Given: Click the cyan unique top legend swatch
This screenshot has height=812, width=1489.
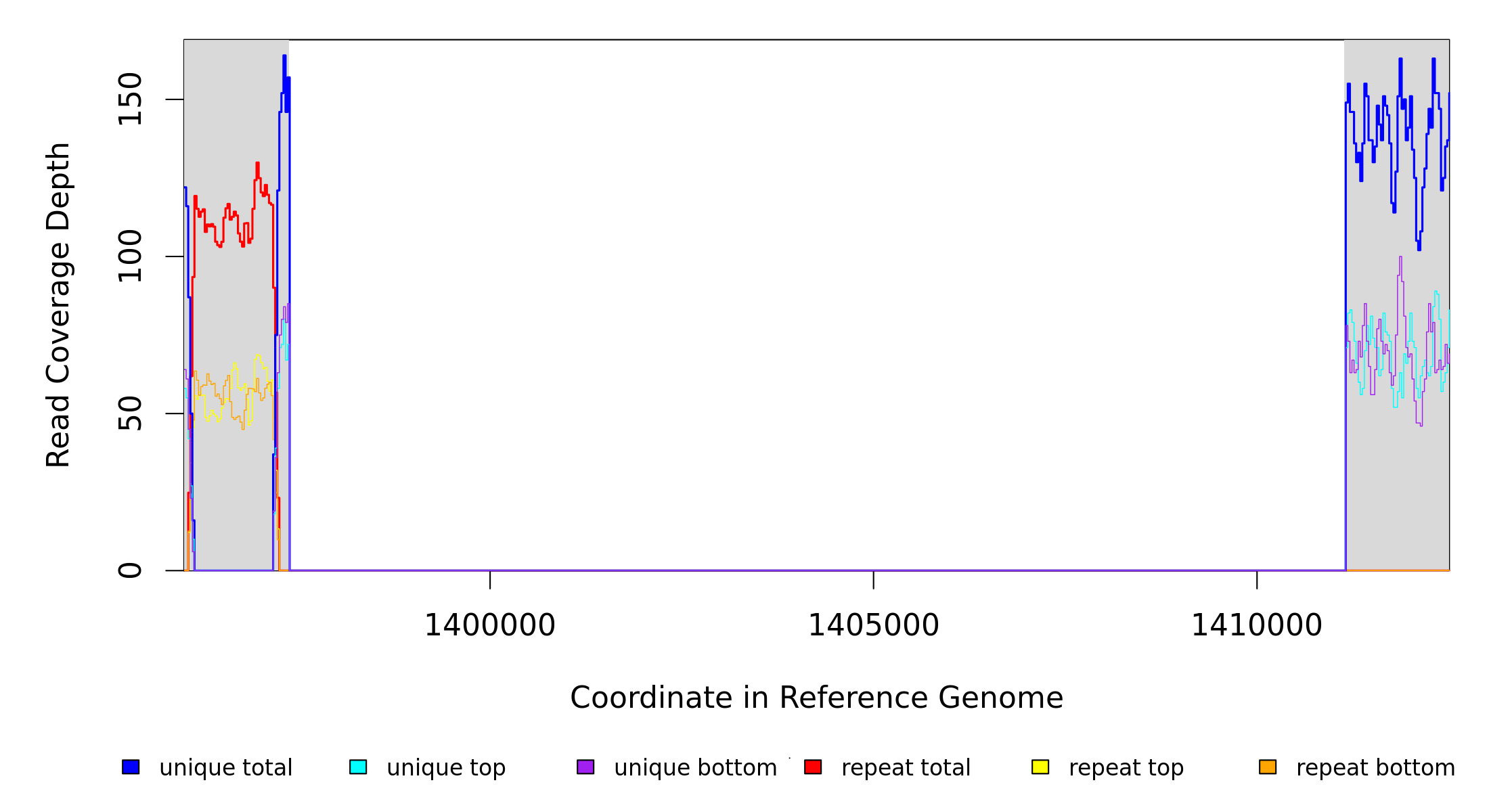Looking at the screenshot, I should [x=358, y=767].
